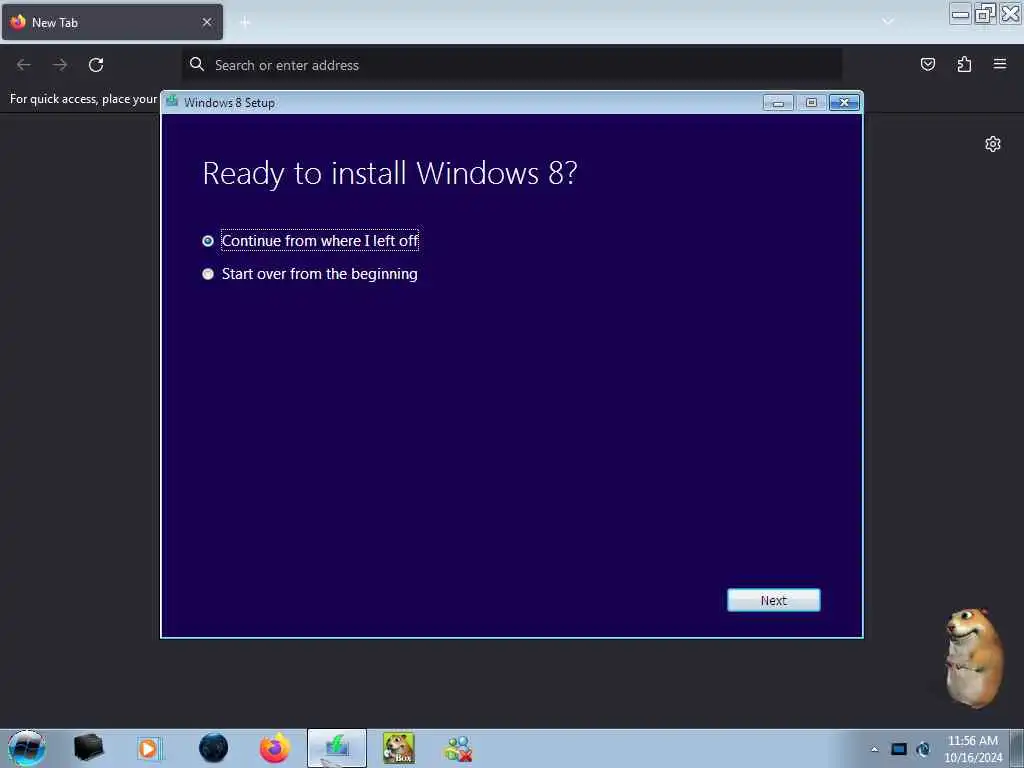Launch media player from taskbar
Image resolution: width=1024 pixels, height=768 pixels.
(x=149, y=748)
